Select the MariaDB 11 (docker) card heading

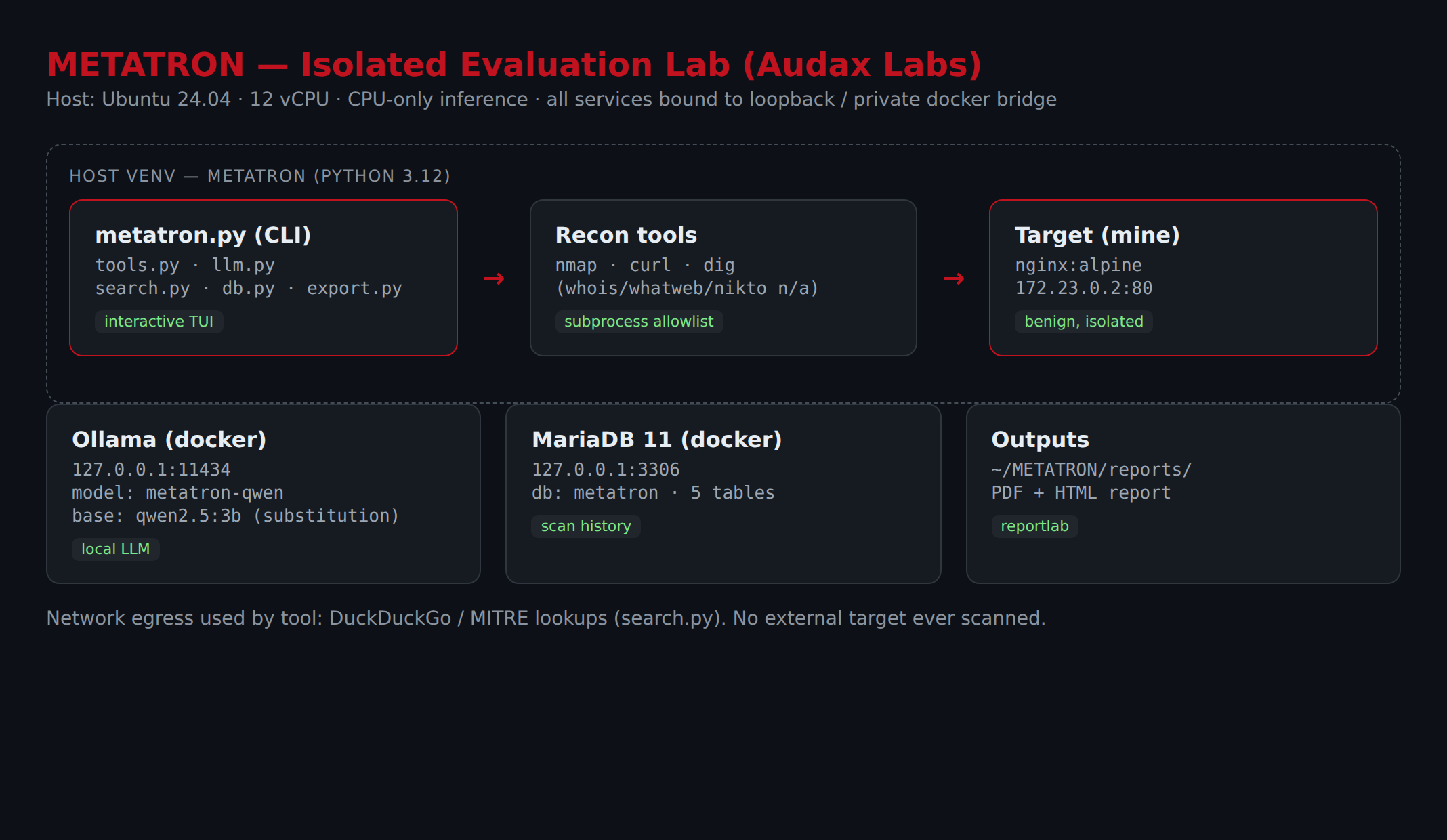click(657, 440)
